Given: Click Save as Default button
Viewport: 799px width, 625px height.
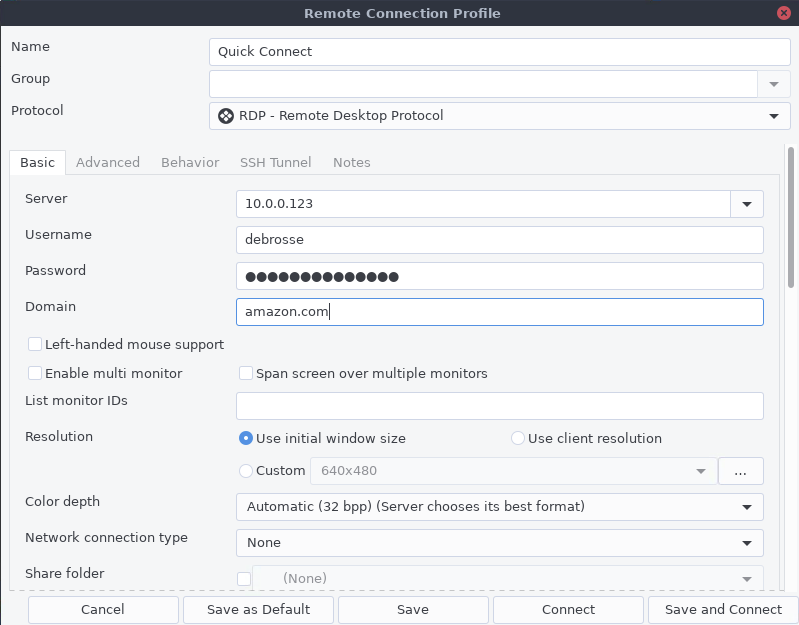Looking at the screenshot, I should (258, 610).
